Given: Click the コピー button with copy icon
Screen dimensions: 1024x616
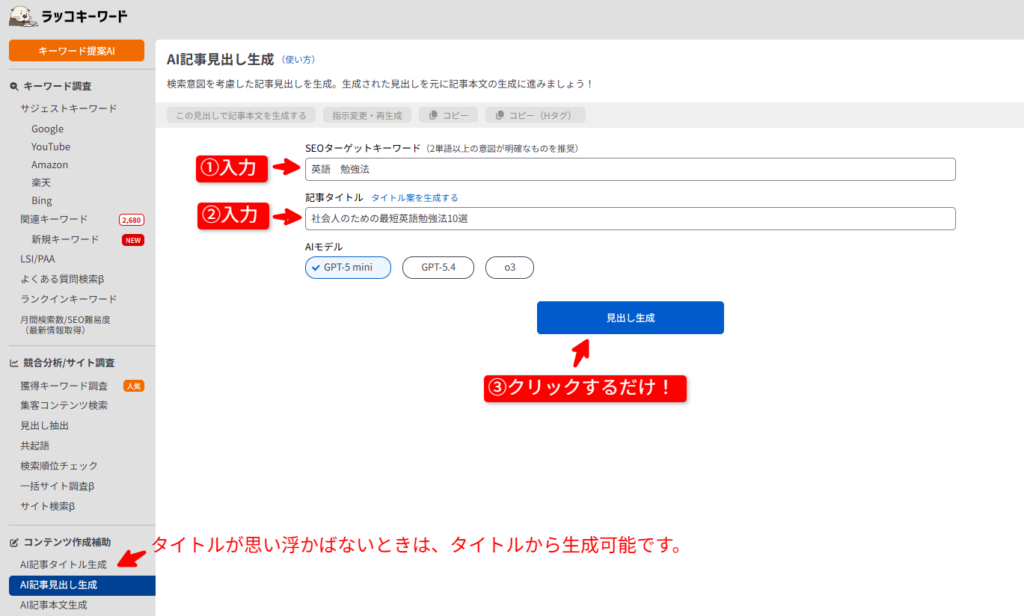Looking at the screenshot, I should coord(449,115).
